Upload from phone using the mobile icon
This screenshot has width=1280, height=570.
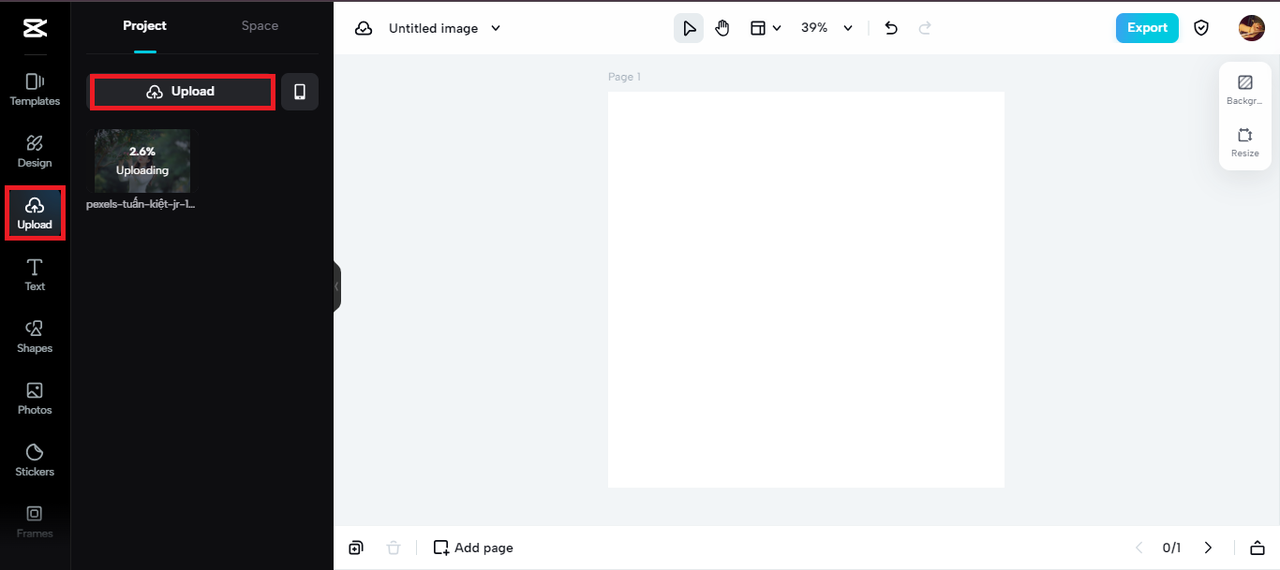300,91
